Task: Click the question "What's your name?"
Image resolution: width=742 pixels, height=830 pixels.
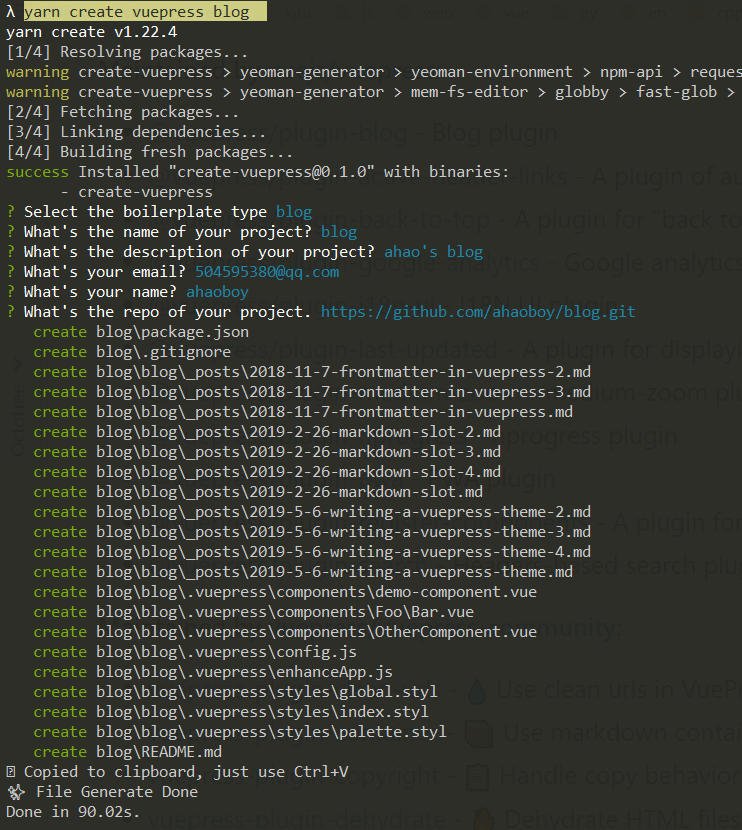Action: coord(100,292)
